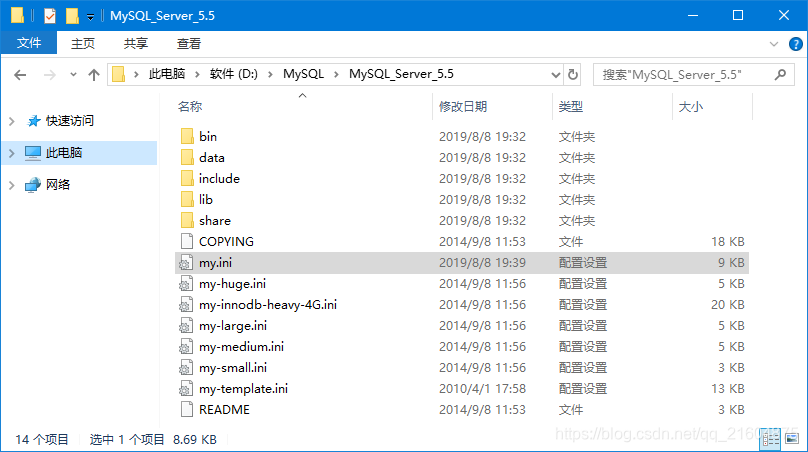Select the README file icon
Screen dimensions: 808x452
pyautogui.click(x=187, y=410)
